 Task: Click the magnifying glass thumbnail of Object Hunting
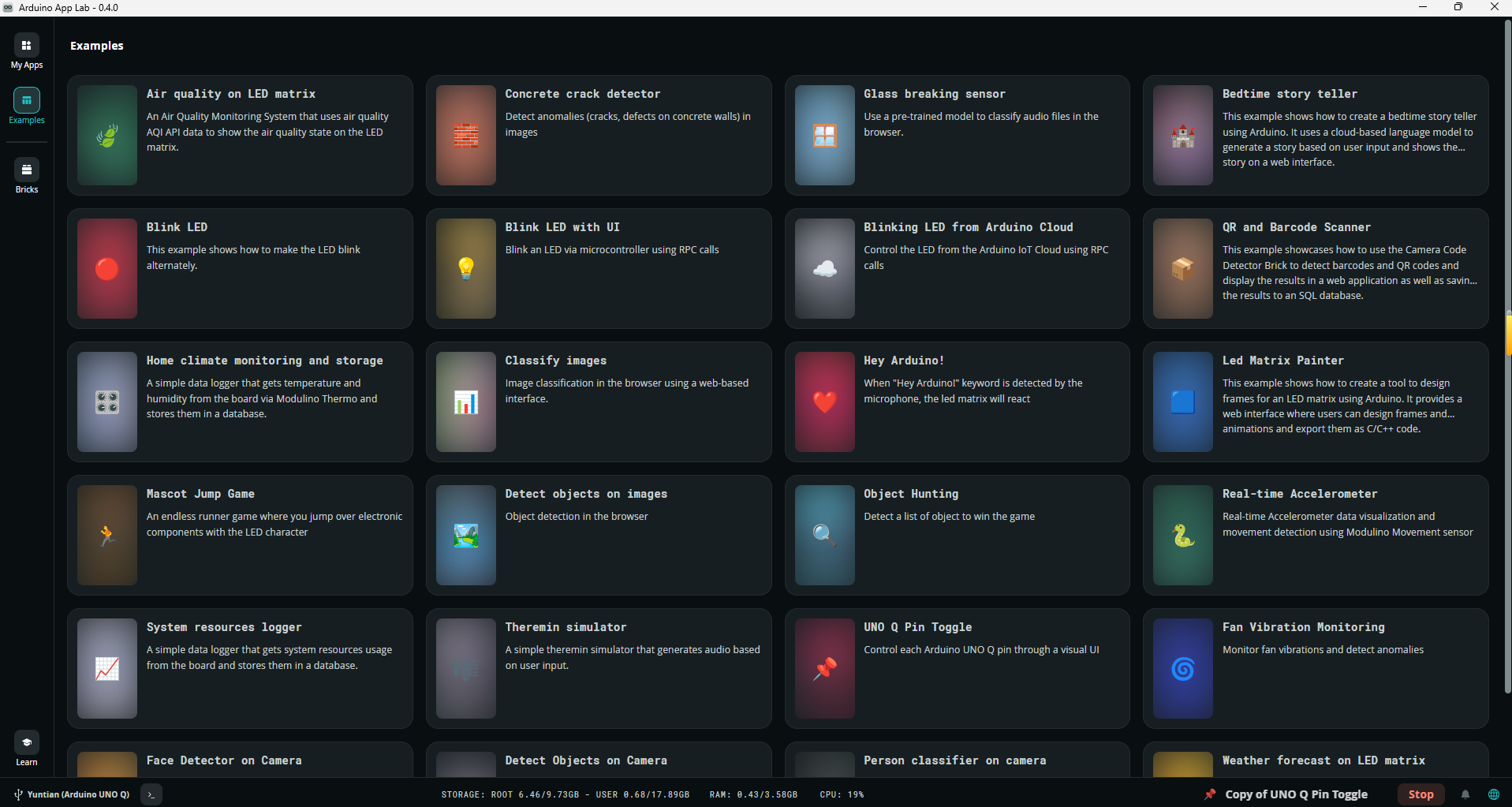(825, 535)
